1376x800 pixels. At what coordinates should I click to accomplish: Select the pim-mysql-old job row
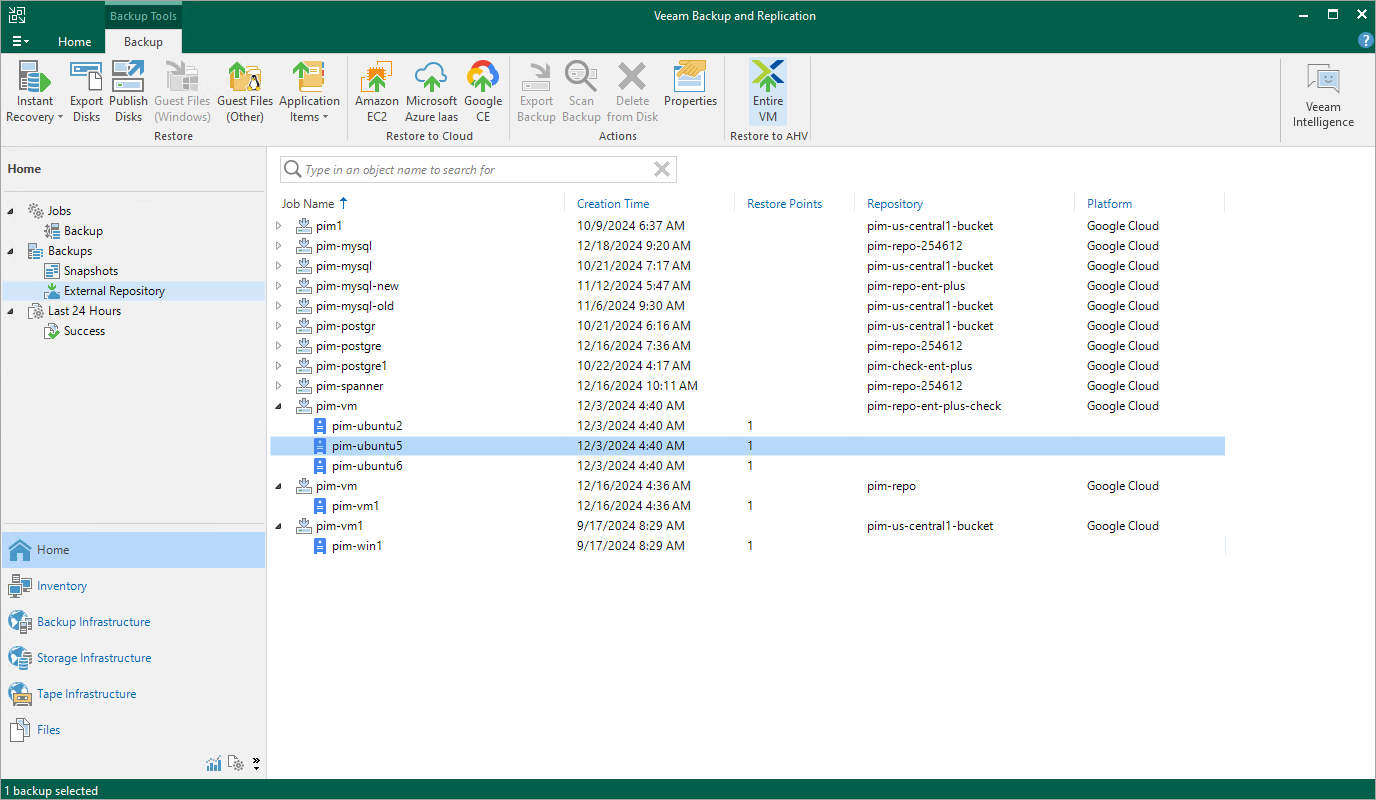(747, 306)
